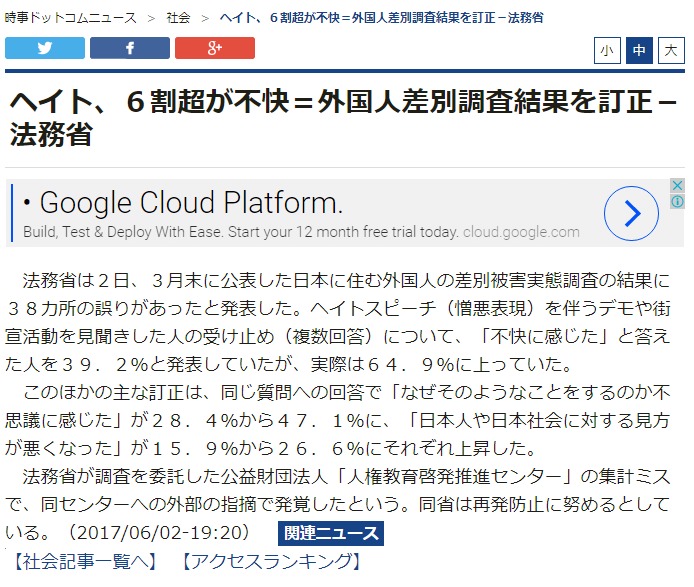This screenshot has height=587, width=694.
Task: Close the Google Cloud ad with X
Action: pos(678,186)
